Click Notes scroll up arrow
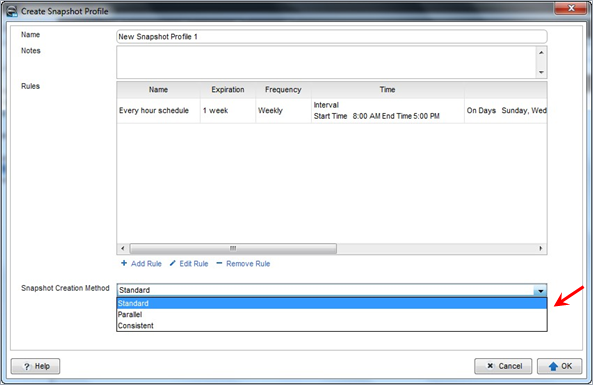The width and height of the screenshot is (593, 385). click(x=542, y=53)
